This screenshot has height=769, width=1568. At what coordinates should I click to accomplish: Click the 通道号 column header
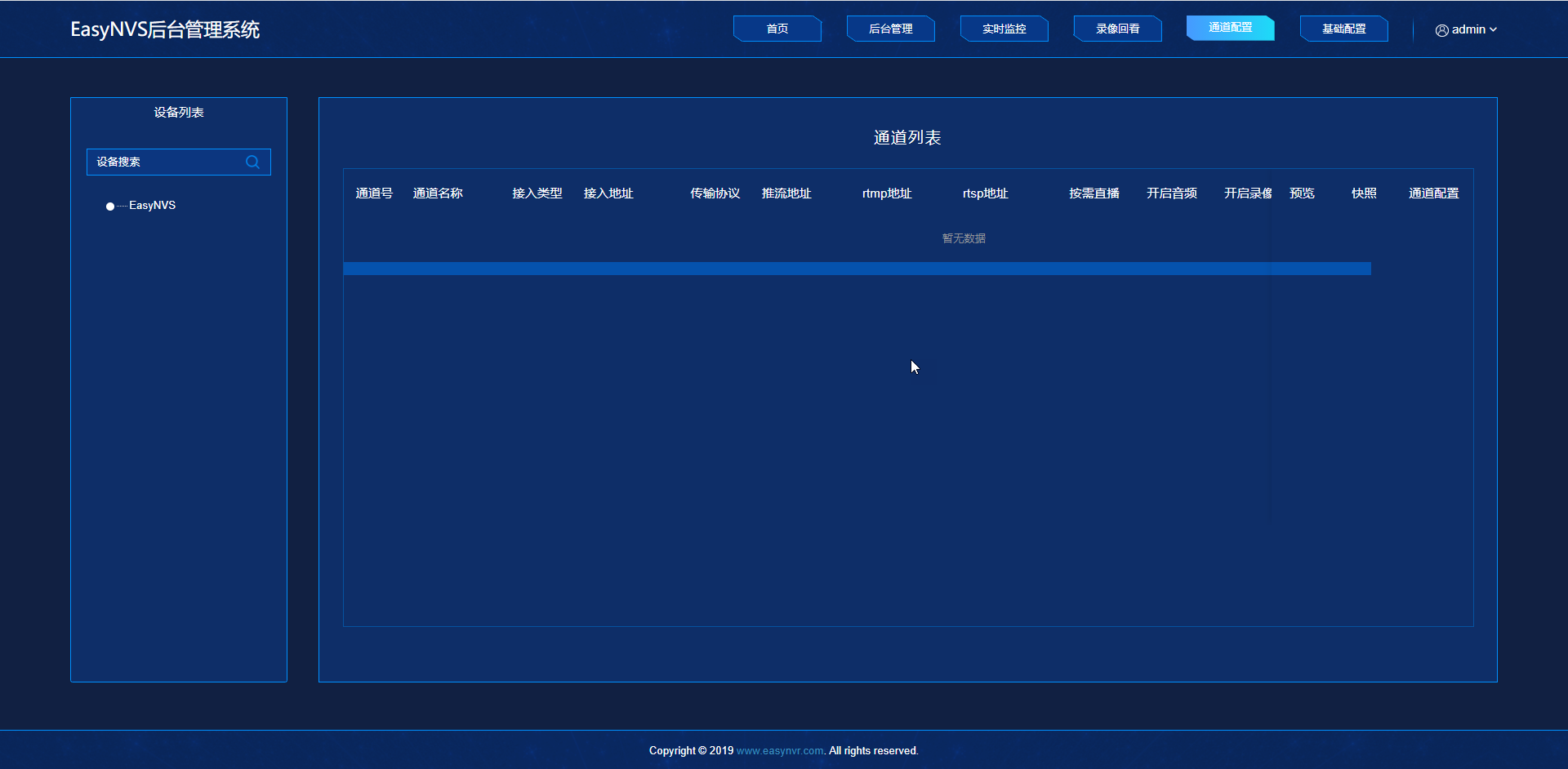374,193
